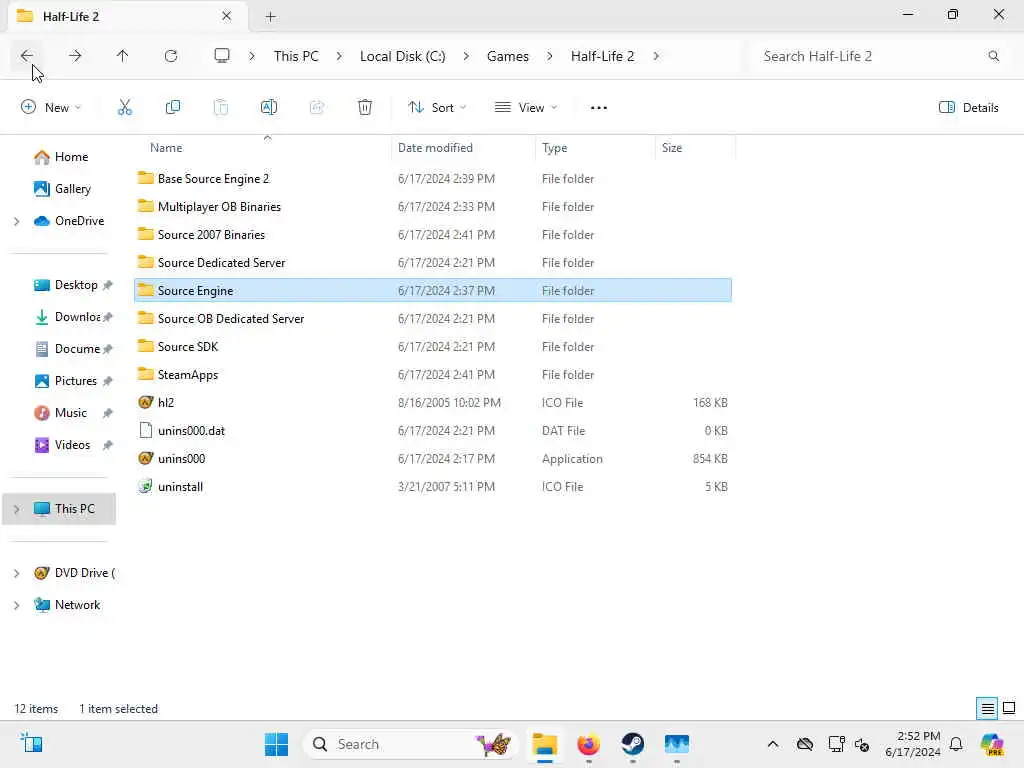Add a new tab
This screenshot has height=768, width=1024.
click(x=270, y=16)
